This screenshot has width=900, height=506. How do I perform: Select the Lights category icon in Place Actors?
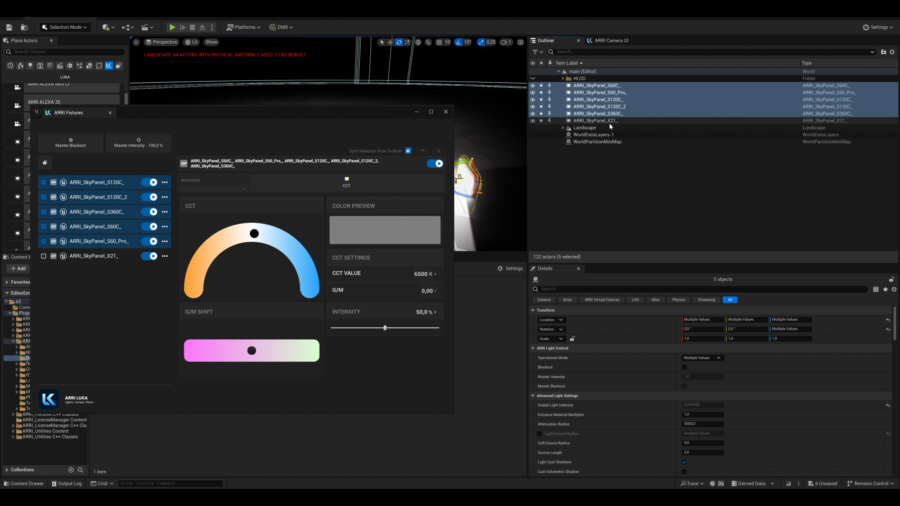coord(30,66)
